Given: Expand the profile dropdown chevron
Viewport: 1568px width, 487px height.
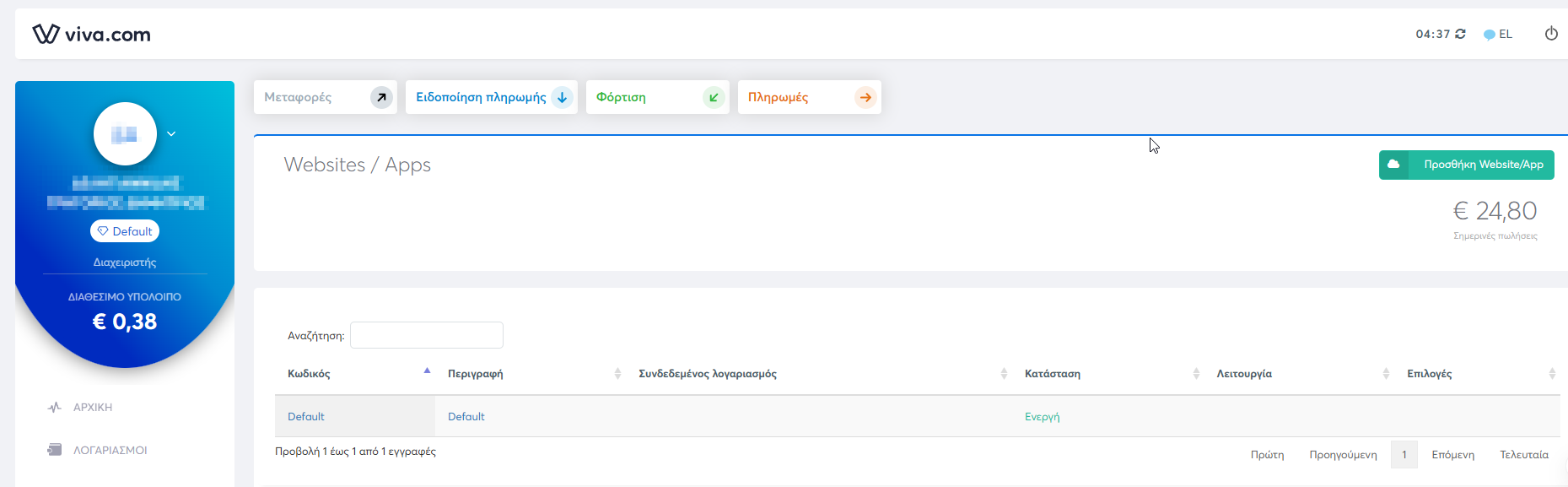Looking at the screenshot, I should pos(171,134).
